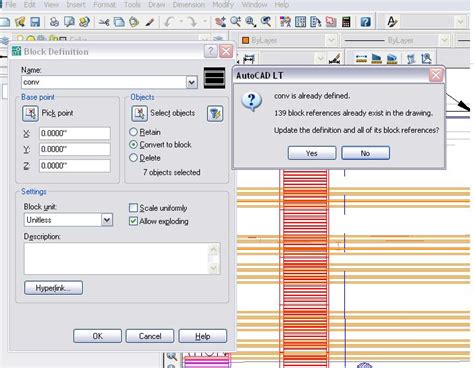Image resolution: width=474 pixels, height=368 pixels.
Task: Click Cancel in Block Definition dialog
Action: pyautogui.click(x=150, y=336)
